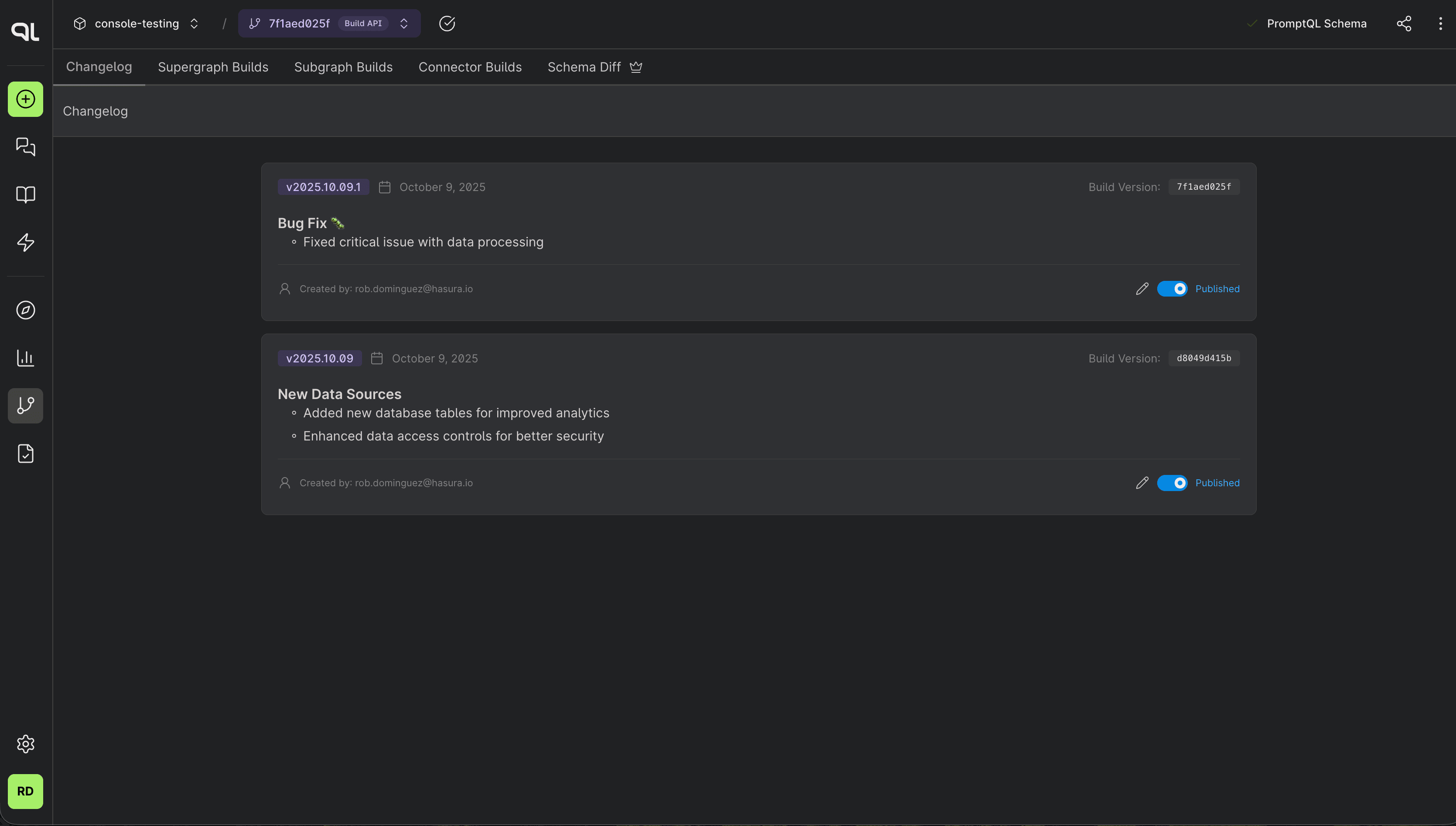Screen dimensions: 1456x826
Task: Open the book icon in sidebar
Action: coord(26,195)
